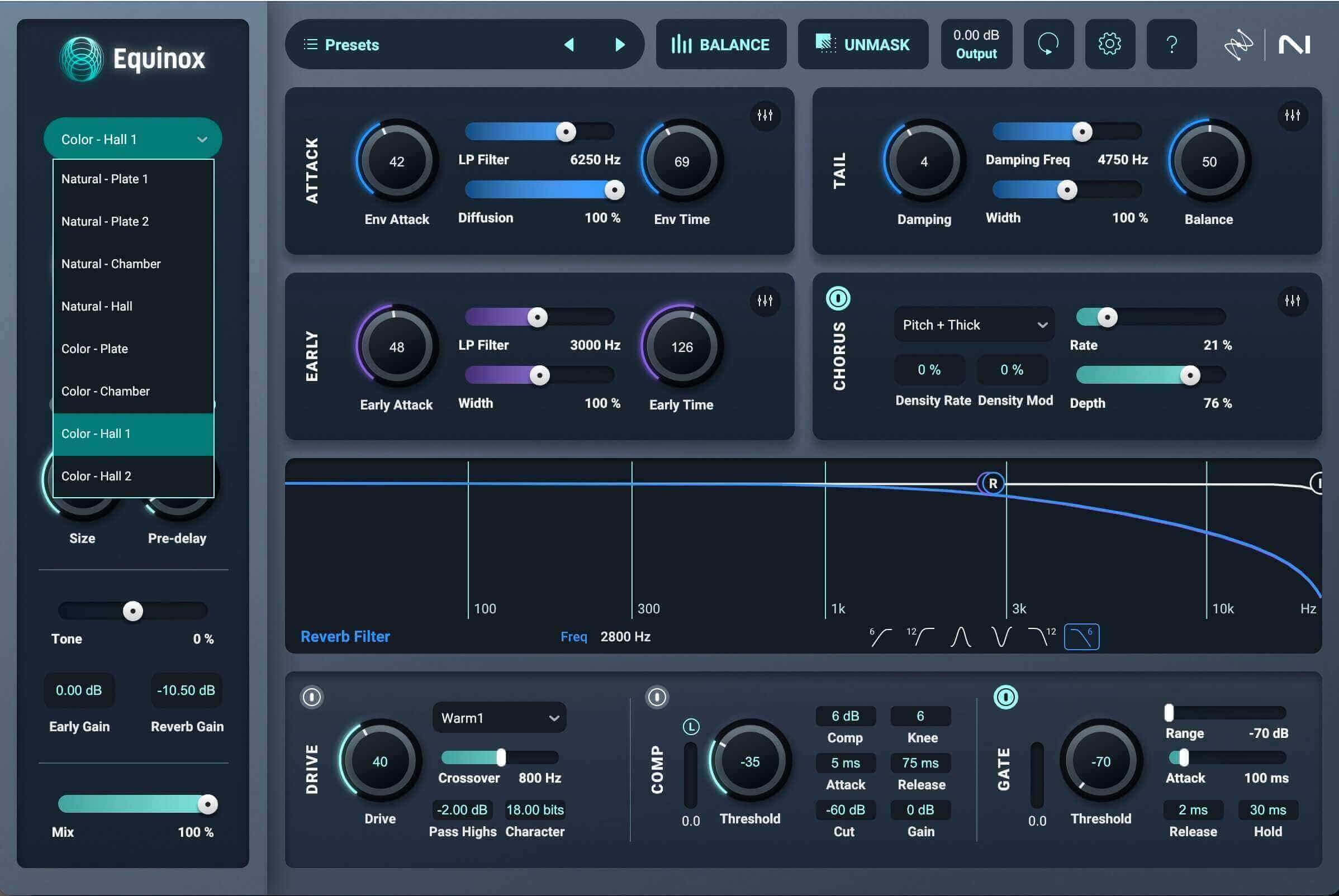Viewport: 1339px width, 896px height.
Task: Click the Env Attack knob
Action: click(x=396, y=161)
